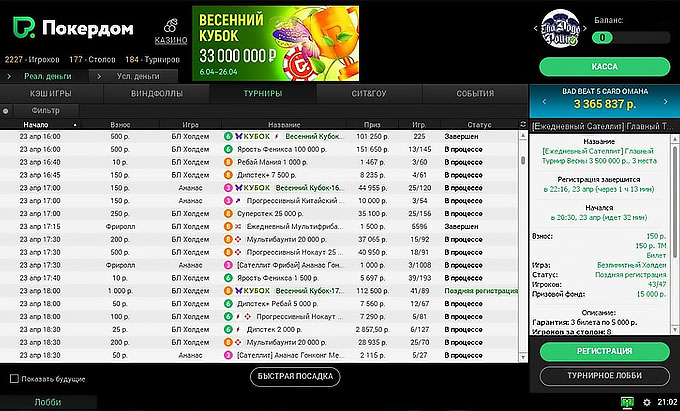Click 6-max icon of Дипстек+ Ребай 5 000 row
The height and width of the screenshot is (411, 680).
[x=228, y=304]
